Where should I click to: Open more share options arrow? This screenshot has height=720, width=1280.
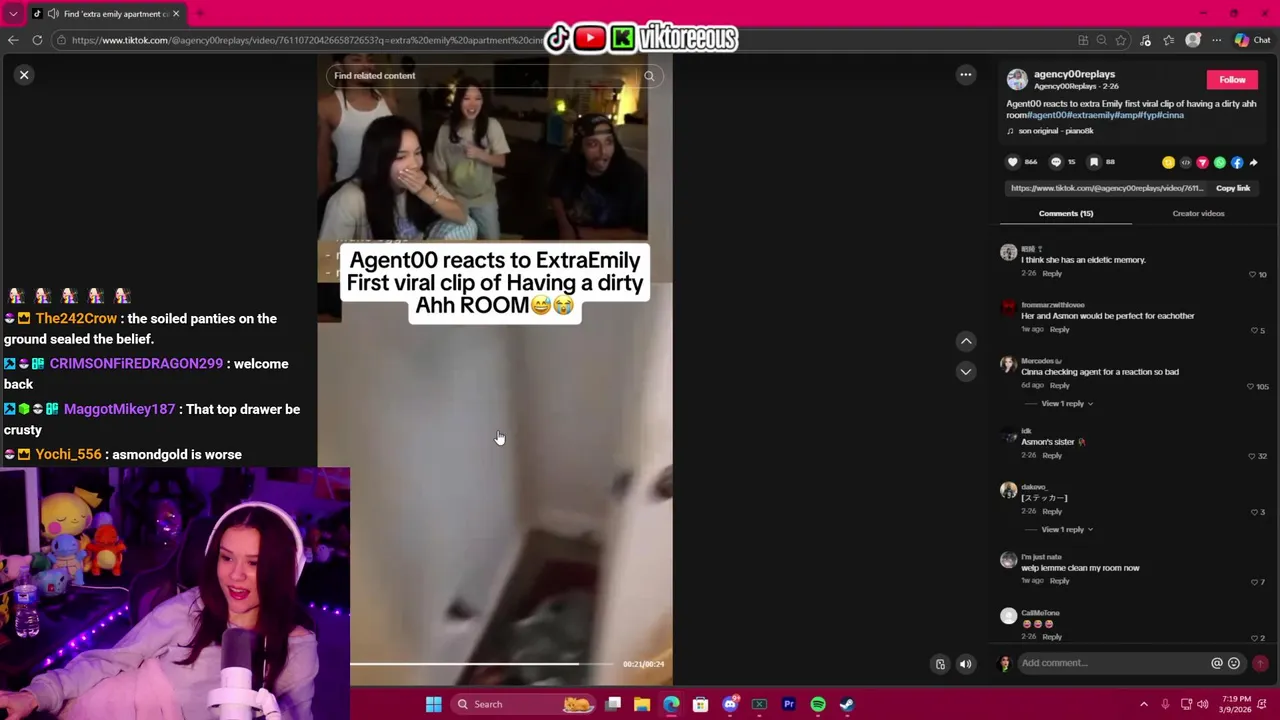tap(1254, 162)
